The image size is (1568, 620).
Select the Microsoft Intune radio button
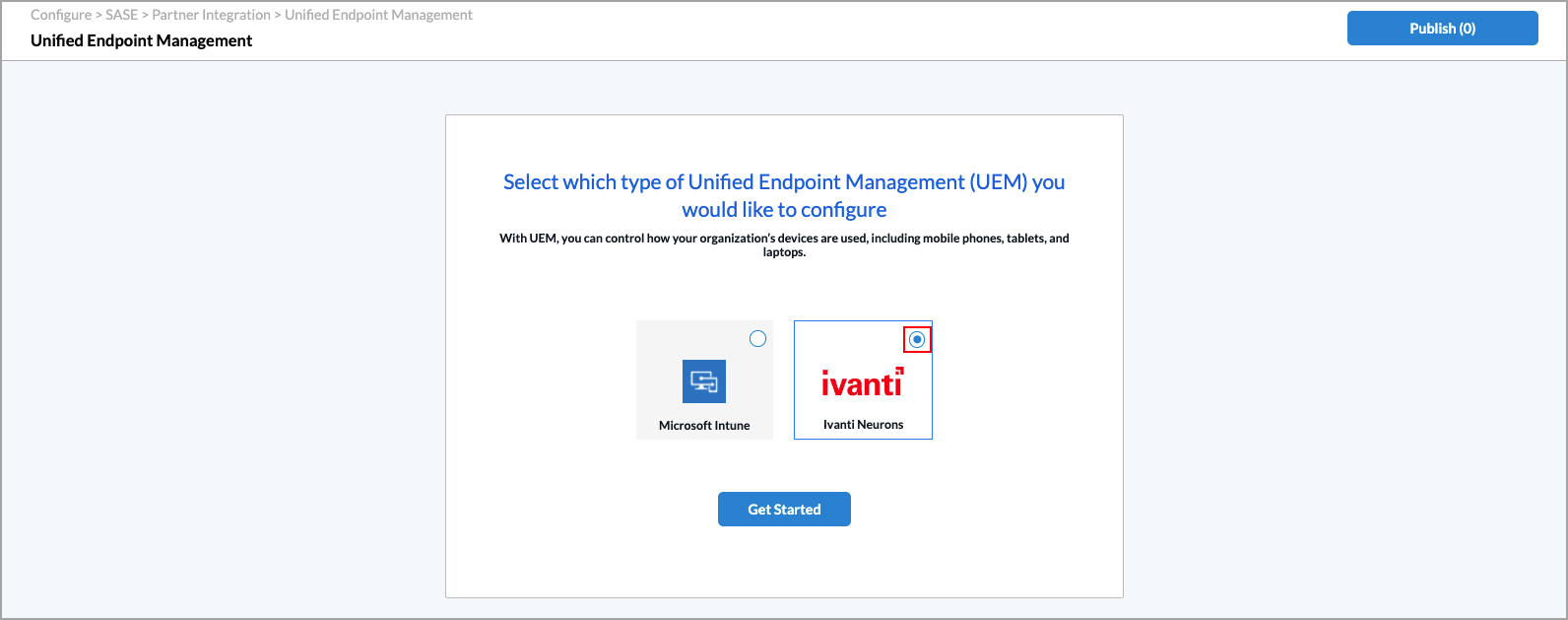756,338
